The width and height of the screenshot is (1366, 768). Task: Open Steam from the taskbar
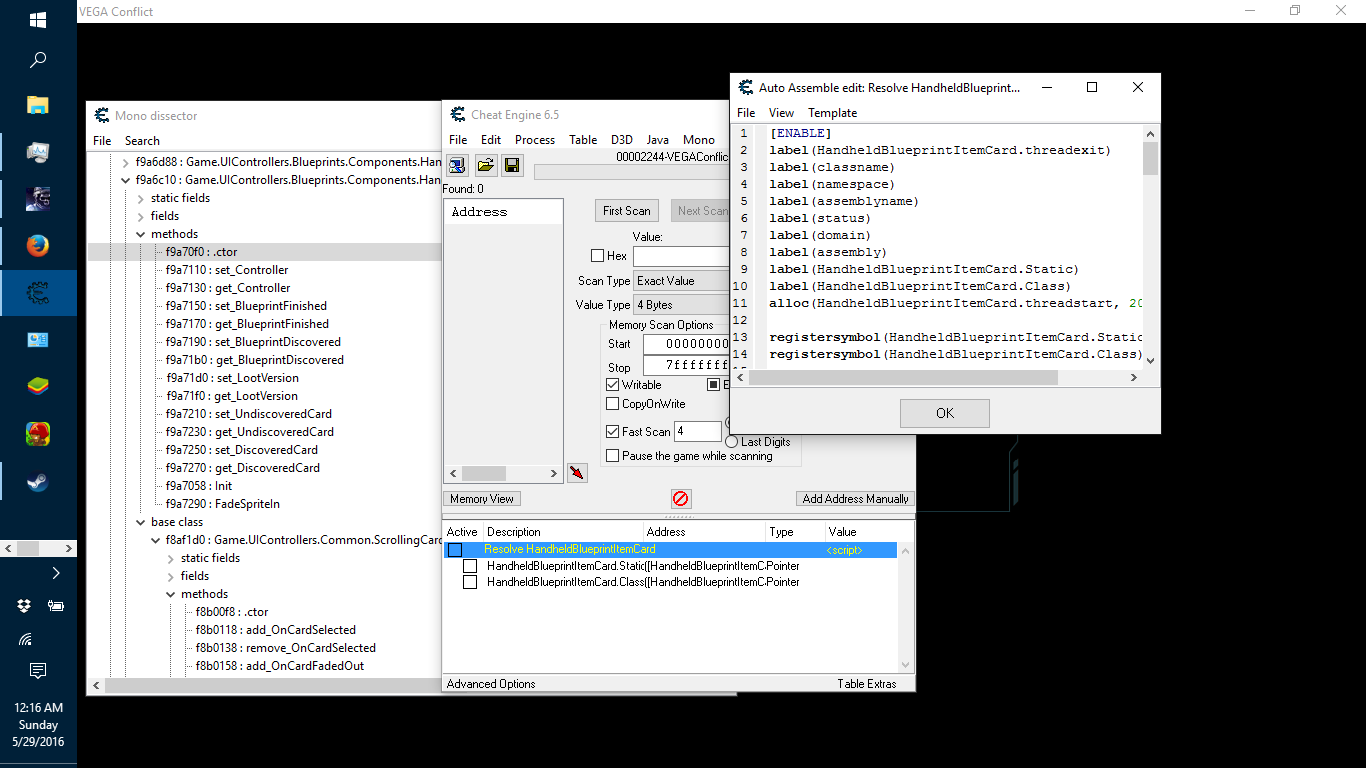38,483
